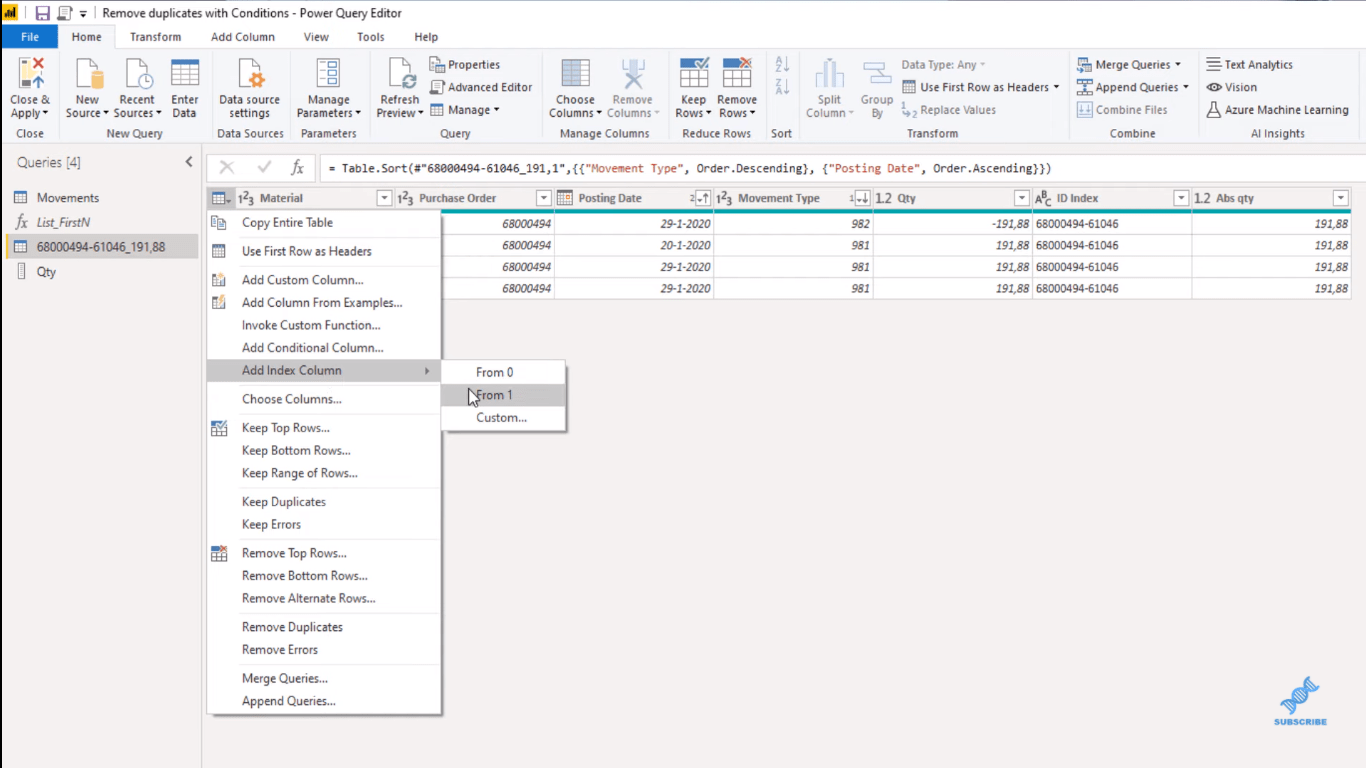
Task: Click the Enter Data icon
Action: (185, 75)
